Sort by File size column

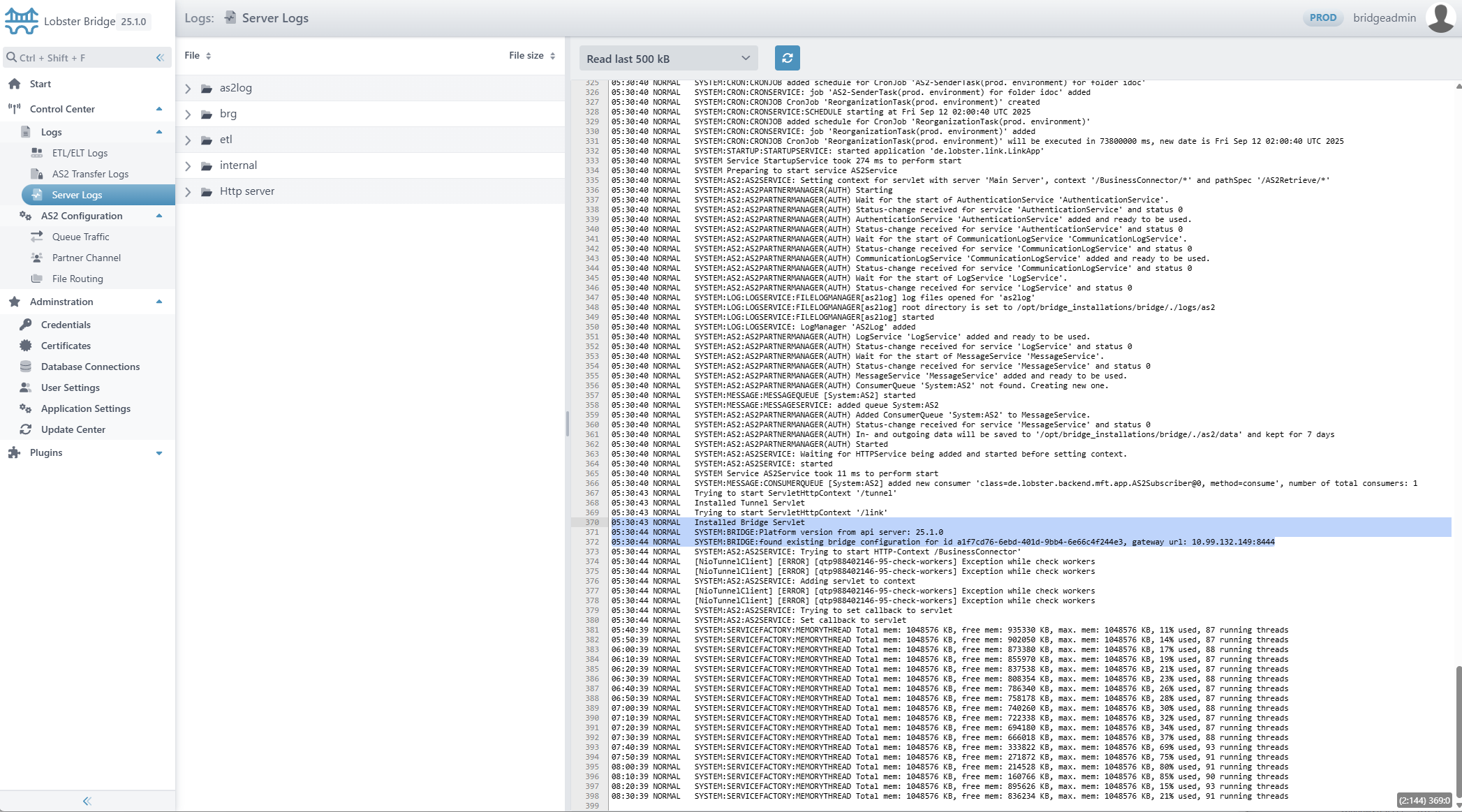pyautogui.click(x=531, y=55)
